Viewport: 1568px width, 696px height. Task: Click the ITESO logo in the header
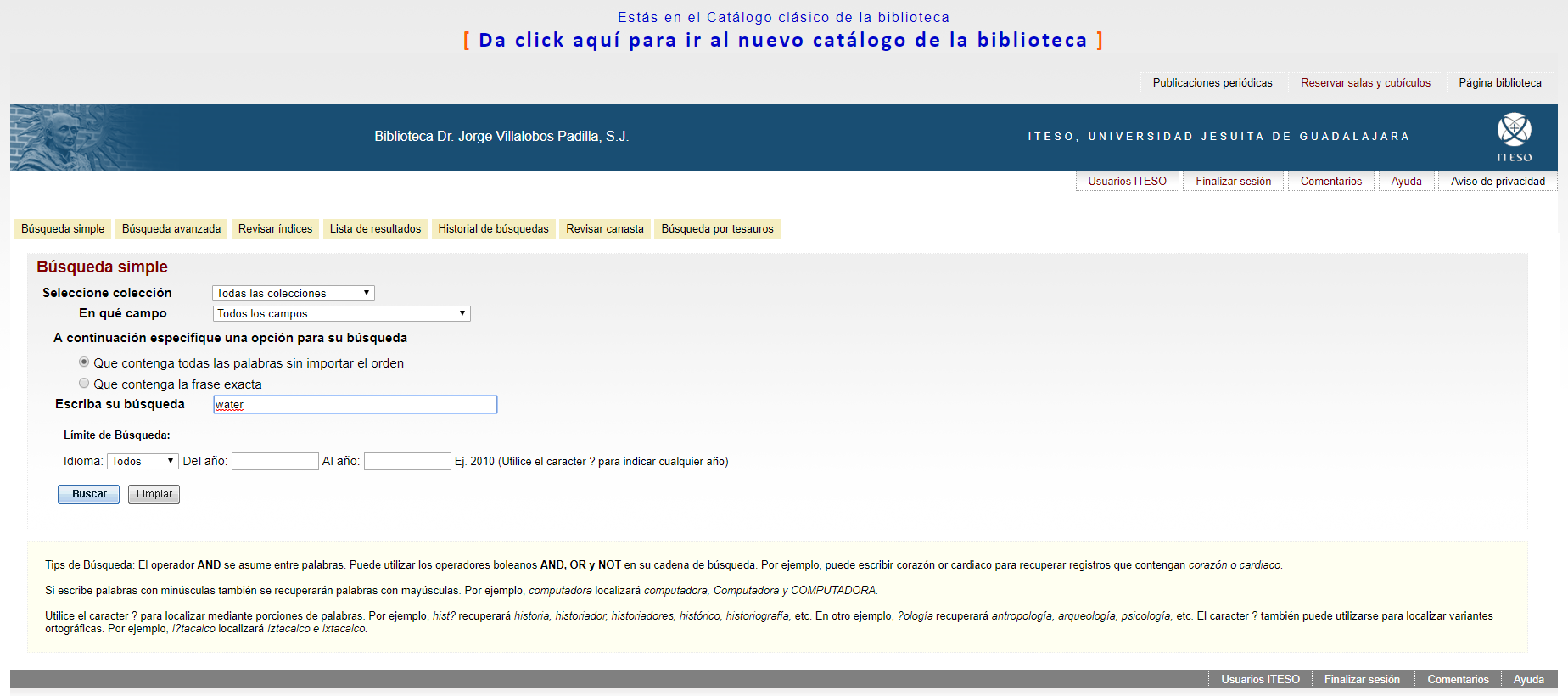pos(1515,138)
